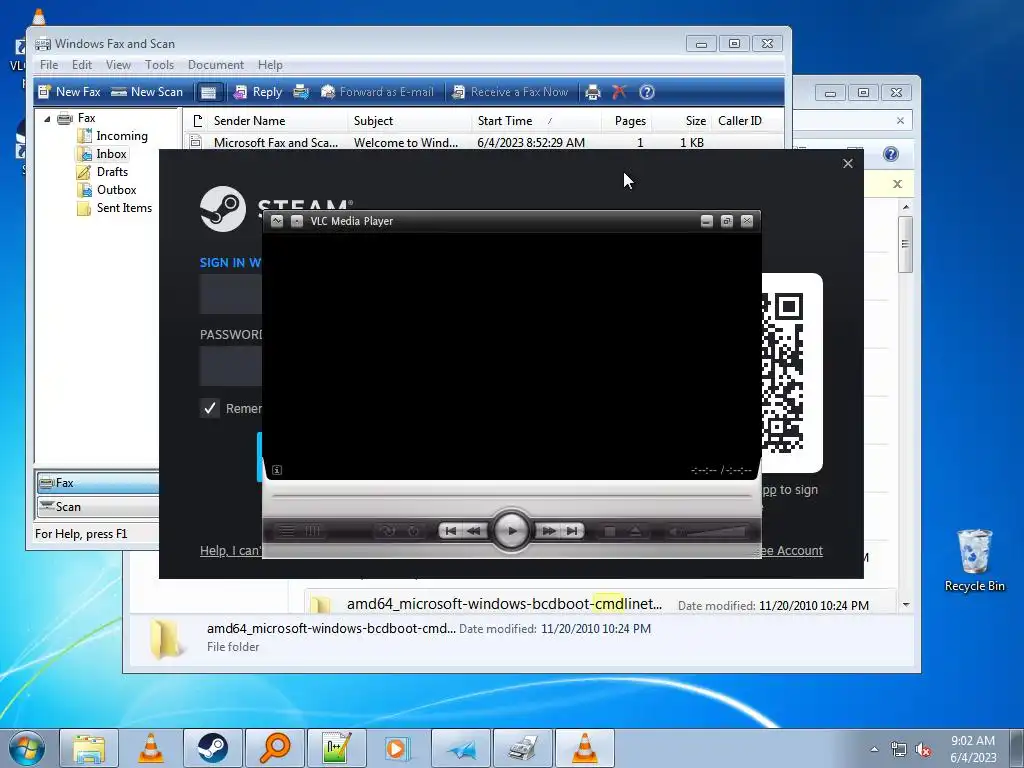
Task: Click the eject button in VLC
Action: [x=635, y=532]
